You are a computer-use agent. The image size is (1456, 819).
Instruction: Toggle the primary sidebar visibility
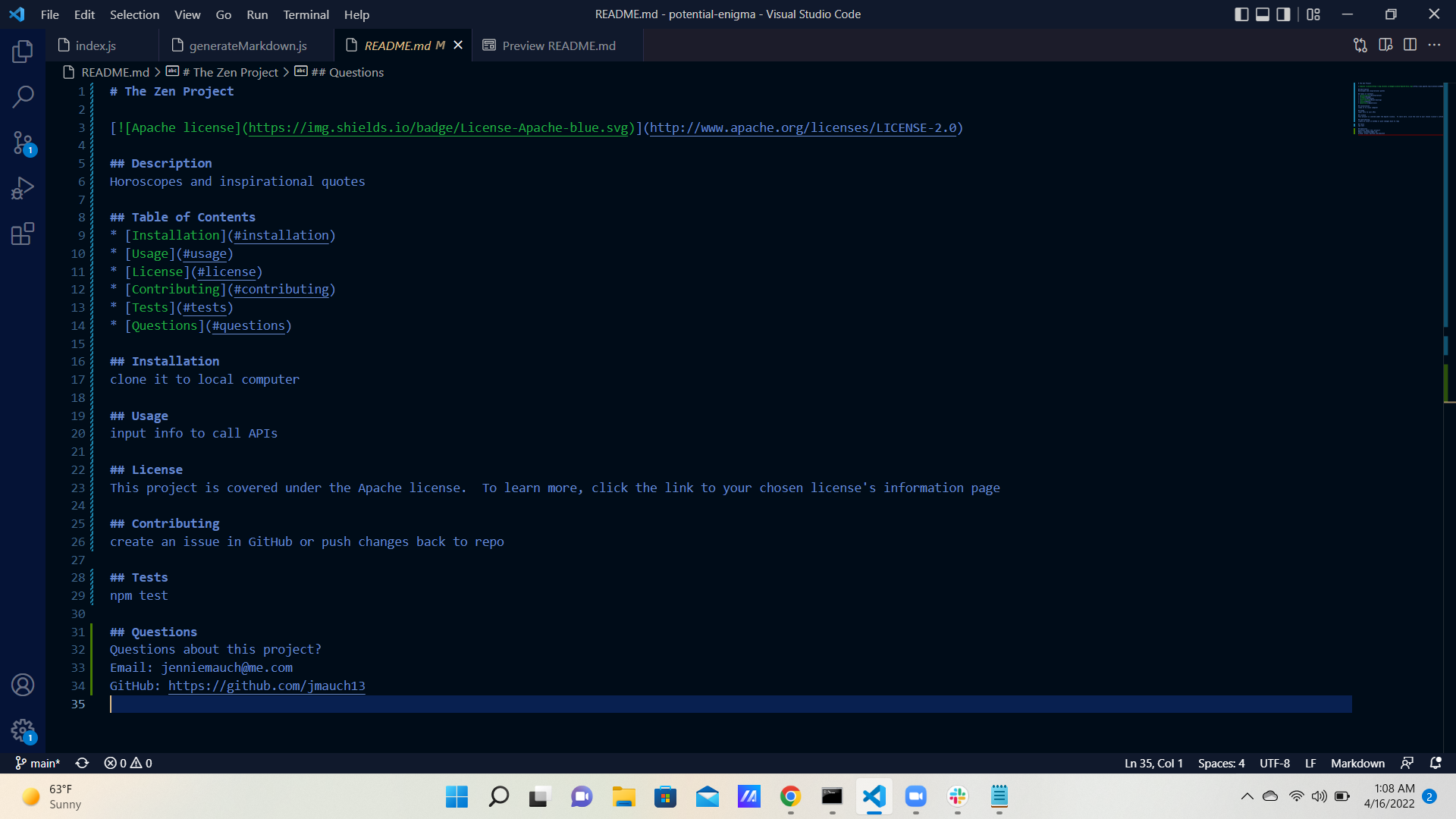1241,14
